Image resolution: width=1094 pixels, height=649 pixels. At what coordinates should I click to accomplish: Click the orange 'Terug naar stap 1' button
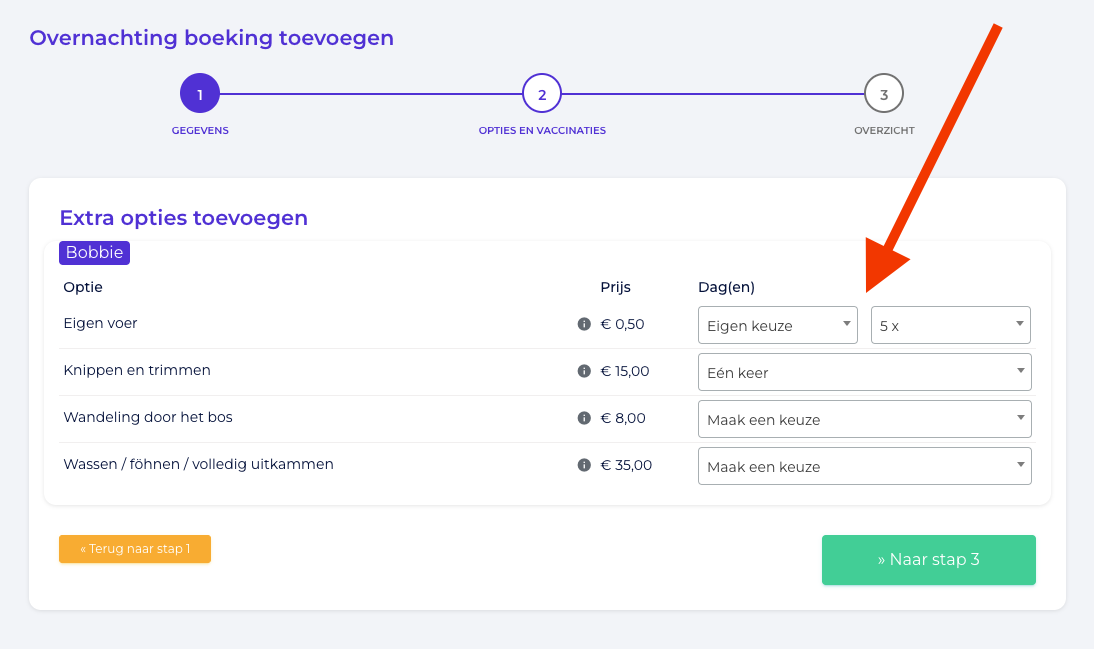point(135,549)
